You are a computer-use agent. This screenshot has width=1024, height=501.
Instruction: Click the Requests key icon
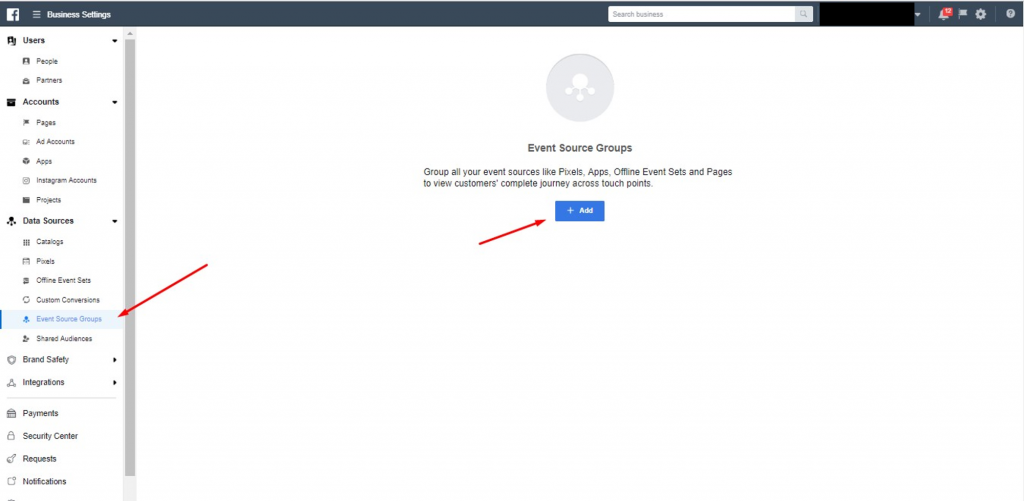pyautogui.click(x=11, y=459)
